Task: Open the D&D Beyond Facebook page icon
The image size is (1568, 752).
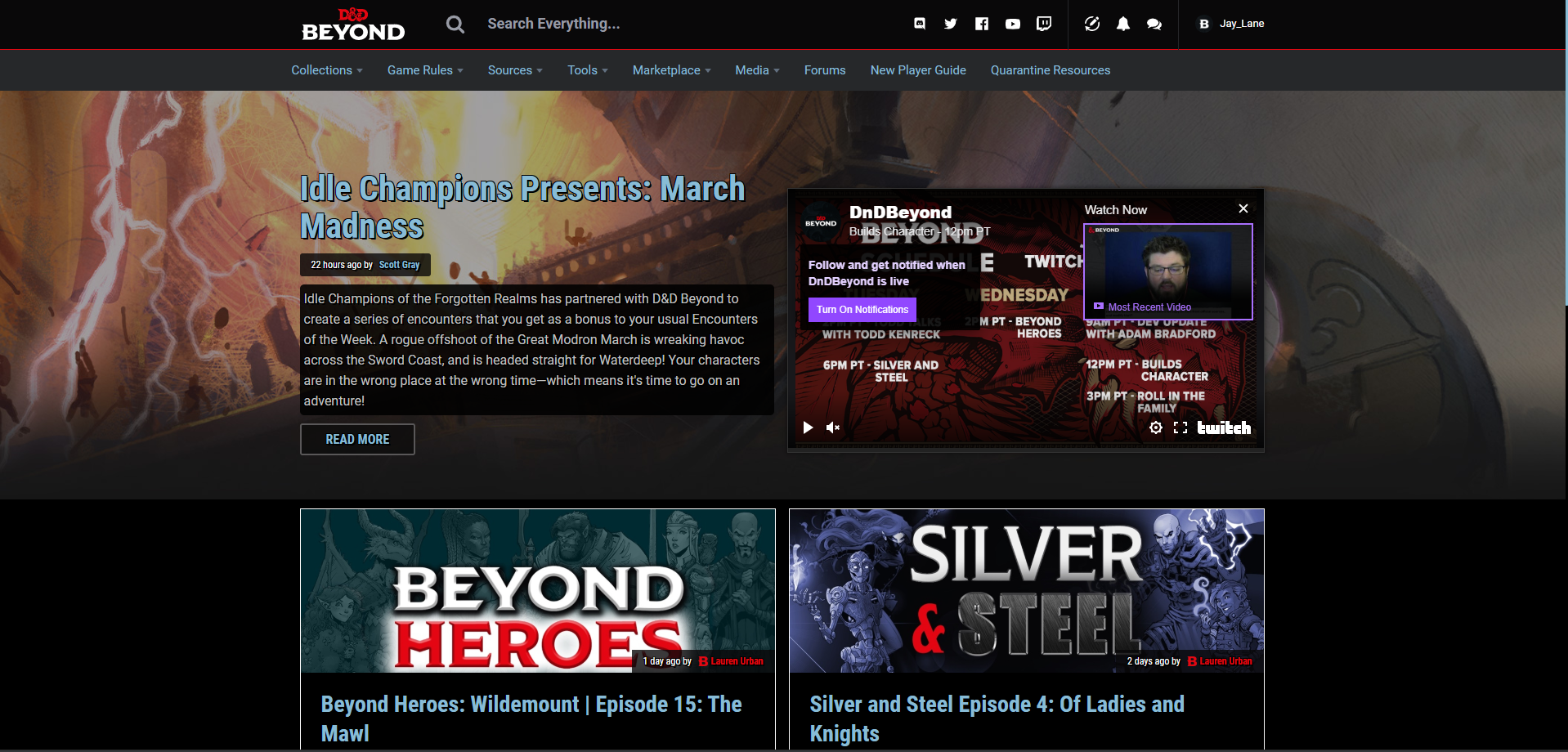Action: 982,24
